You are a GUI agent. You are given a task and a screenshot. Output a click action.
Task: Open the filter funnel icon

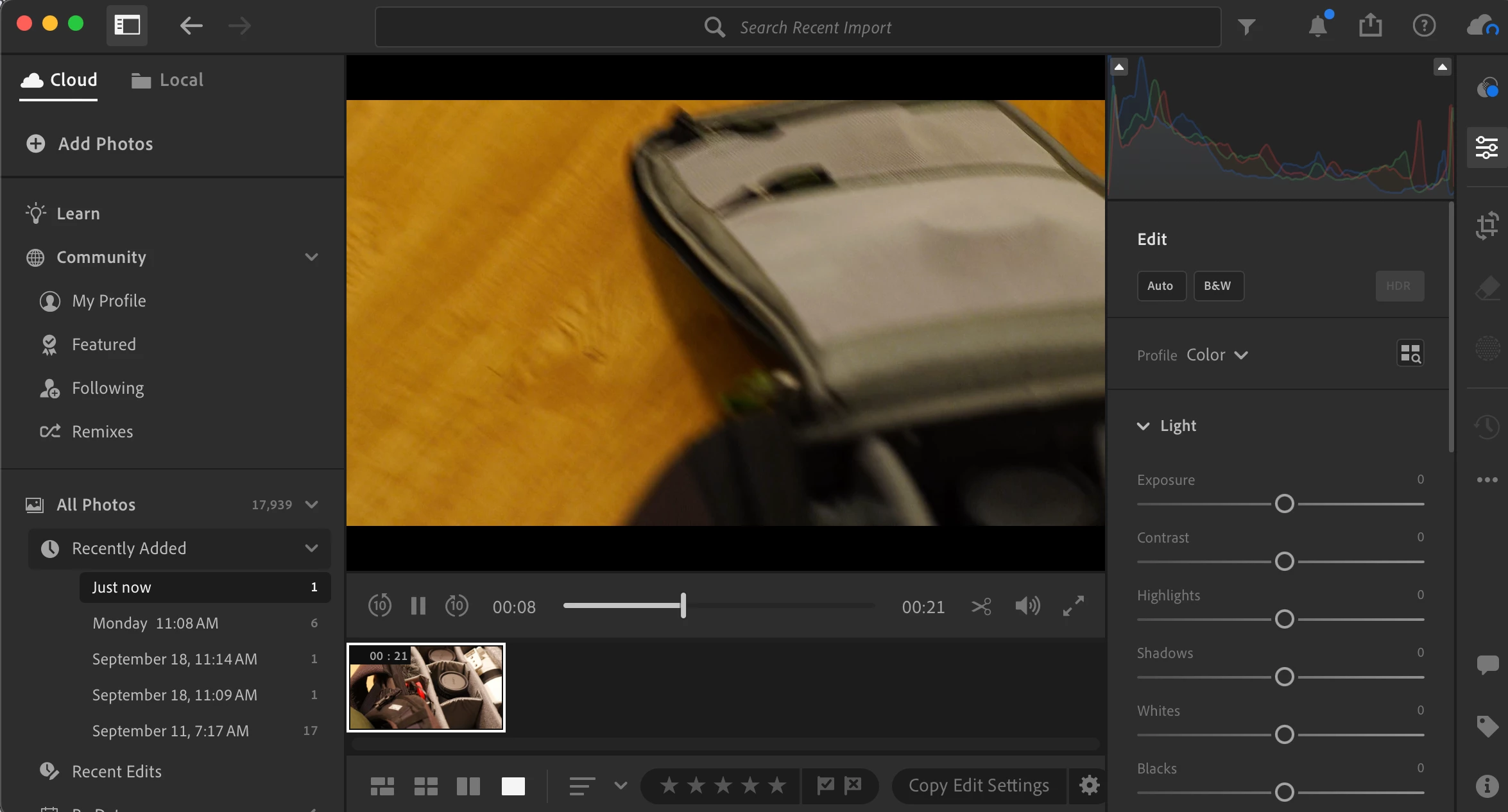[x=1246, y=26]
